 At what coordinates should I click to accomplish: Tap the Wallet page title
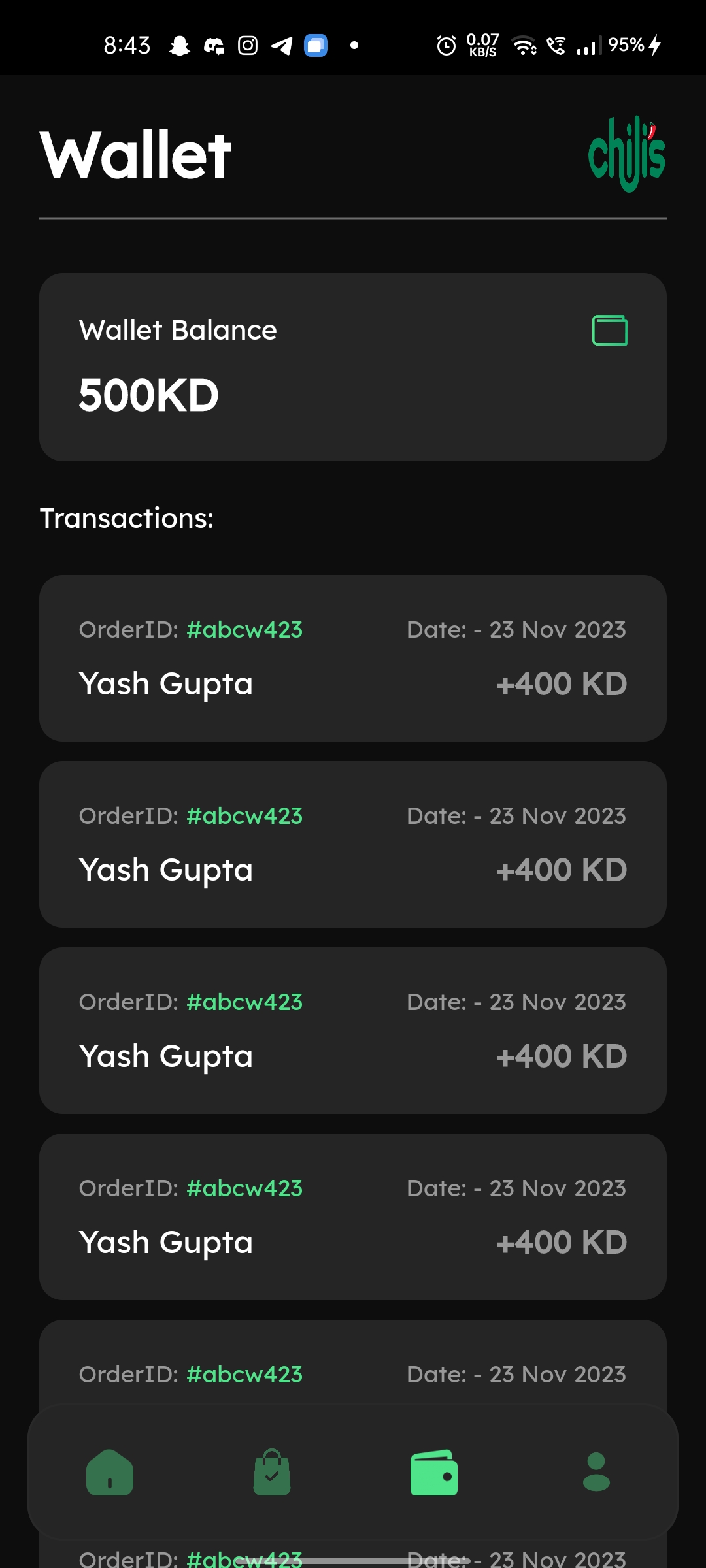(x=136, y=155)
